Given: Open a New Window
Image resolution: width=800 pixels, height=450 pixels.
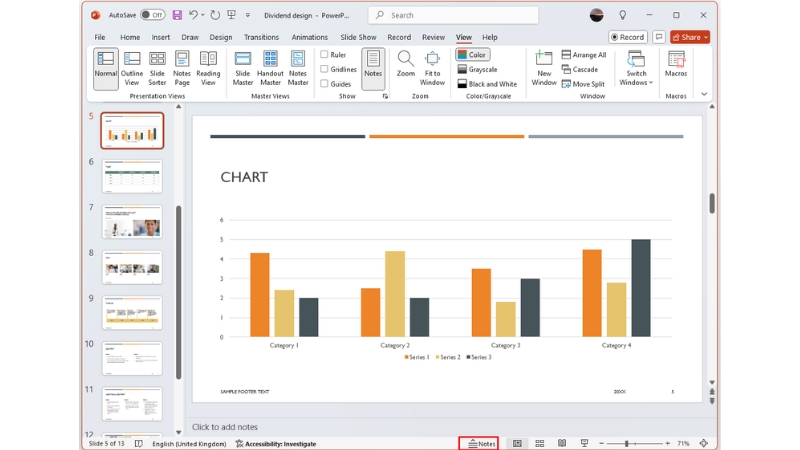Looking at the screenshot, I should tap(544, 68).
